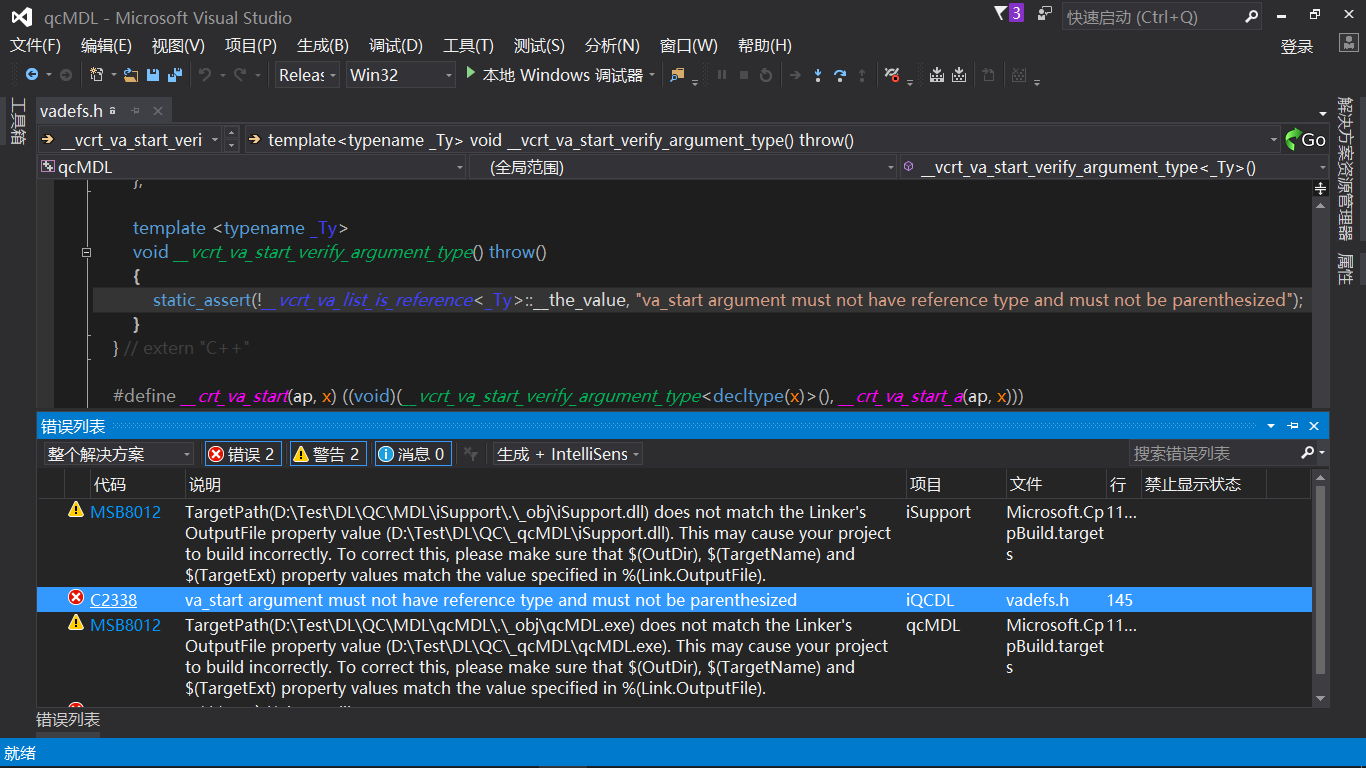Viewport: 1366px width, 768px height.
Task: Open the 工具箱 side tab
Action: [x=18, y=122]
